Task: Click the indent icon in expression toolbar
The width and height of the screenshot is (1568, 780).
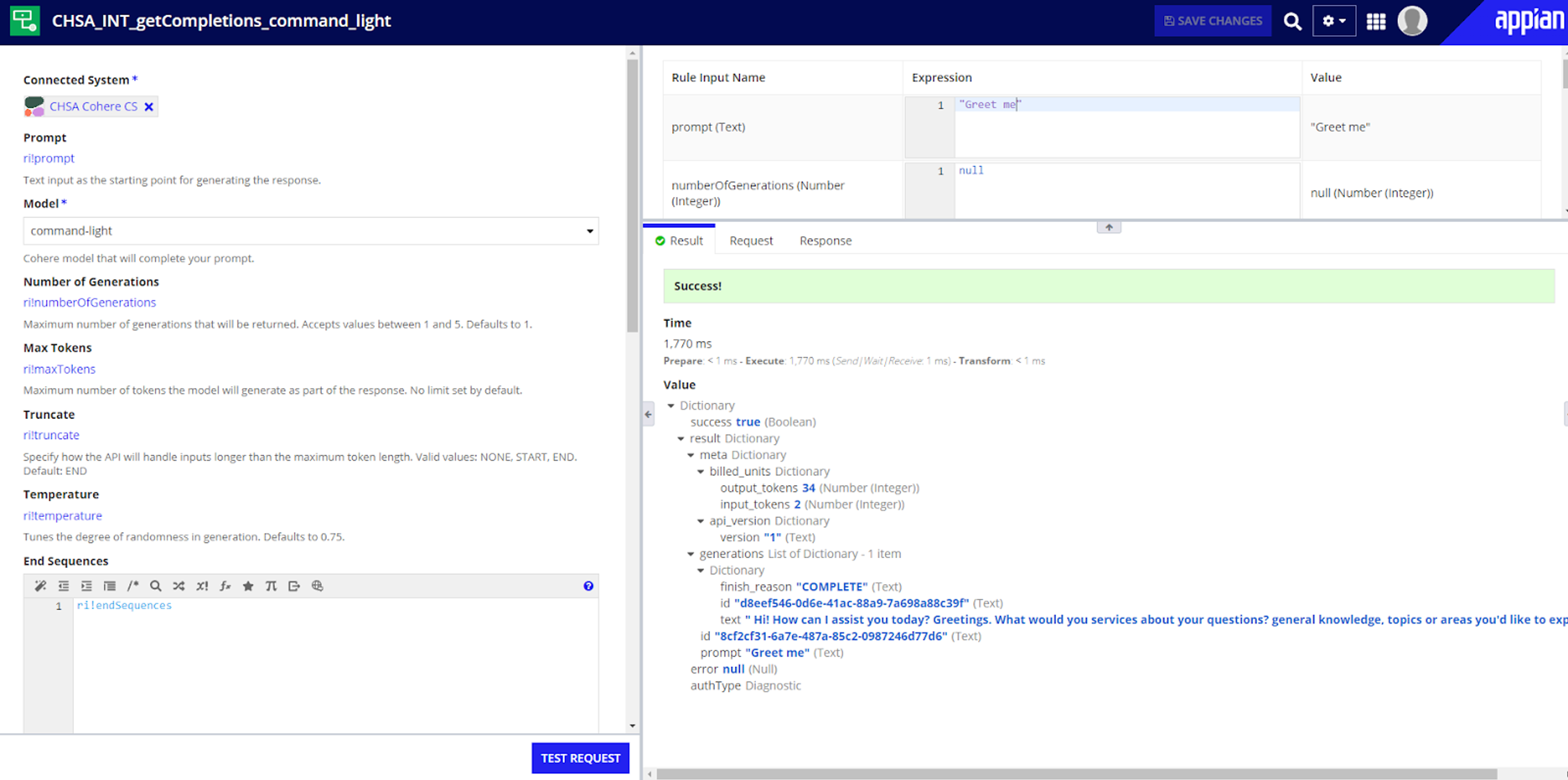Action: (87, 586)
